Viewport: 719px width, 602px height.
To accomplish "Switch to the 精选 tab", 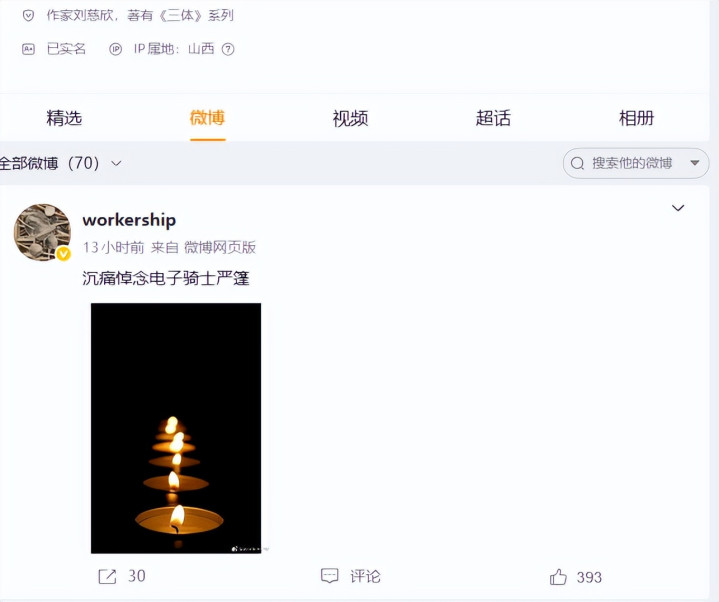I will 64,118.
